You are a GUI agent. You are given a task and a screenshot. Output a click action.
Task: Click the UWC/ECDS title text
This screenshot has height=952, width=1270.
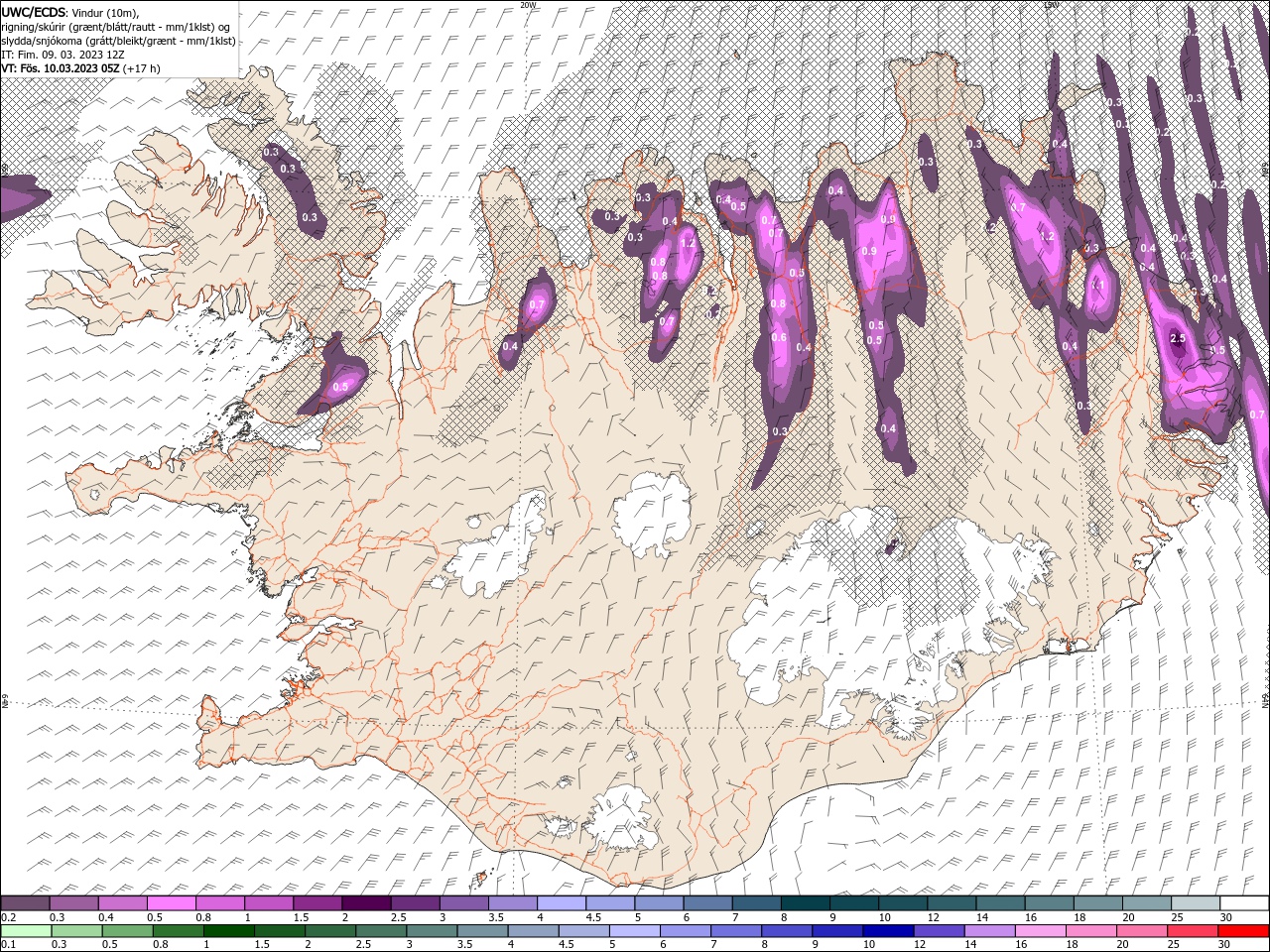34,12
